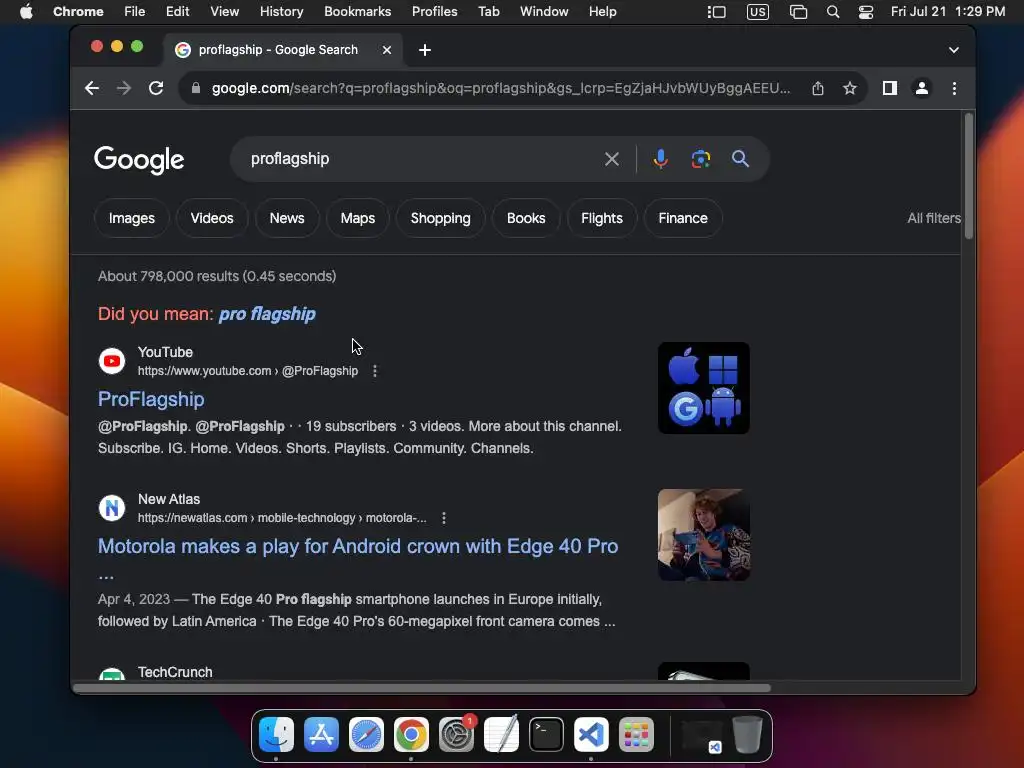
Task: Start a voice search with the microphone
Action: [x=660, y=159]
